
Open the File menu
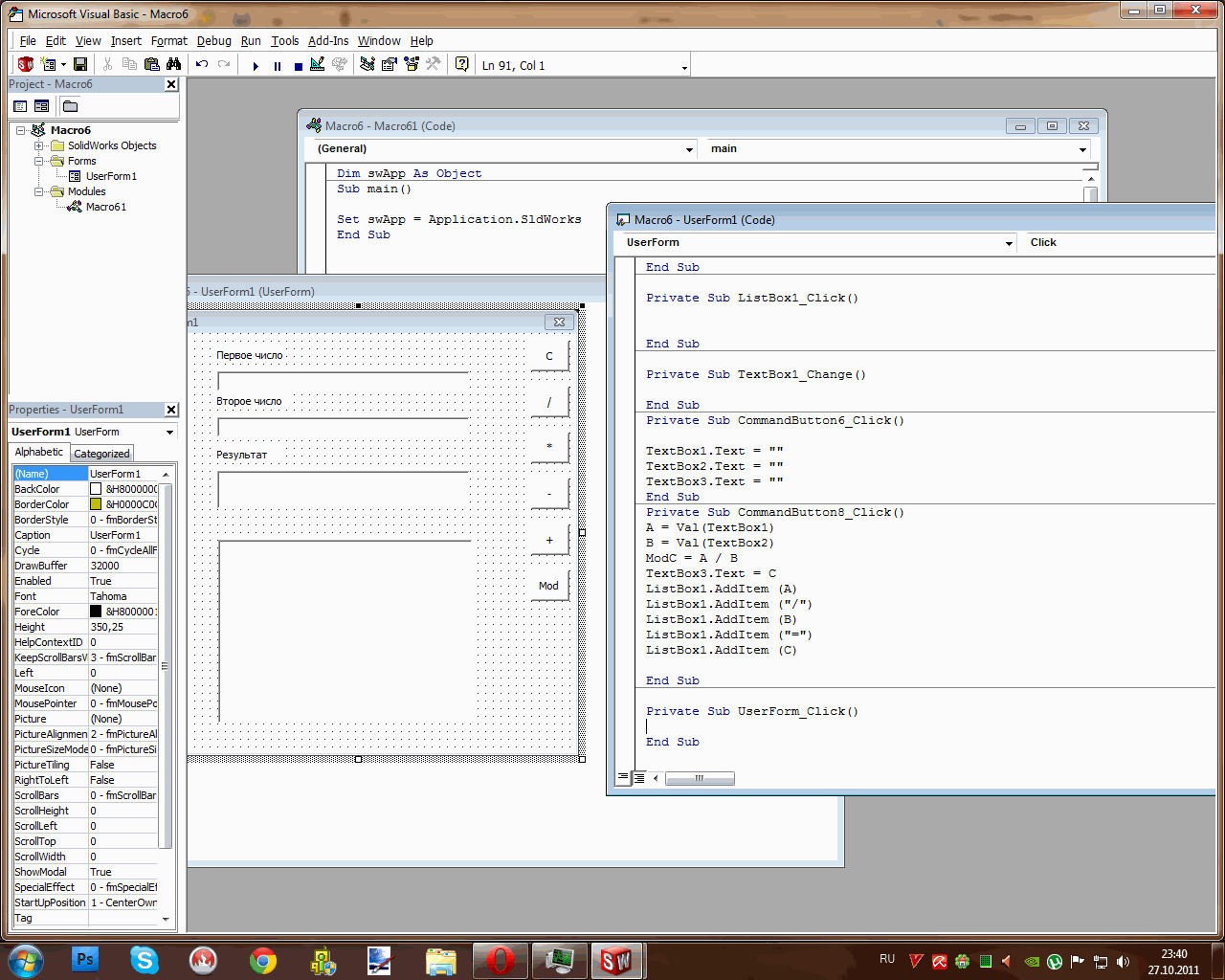pos(28,41)
